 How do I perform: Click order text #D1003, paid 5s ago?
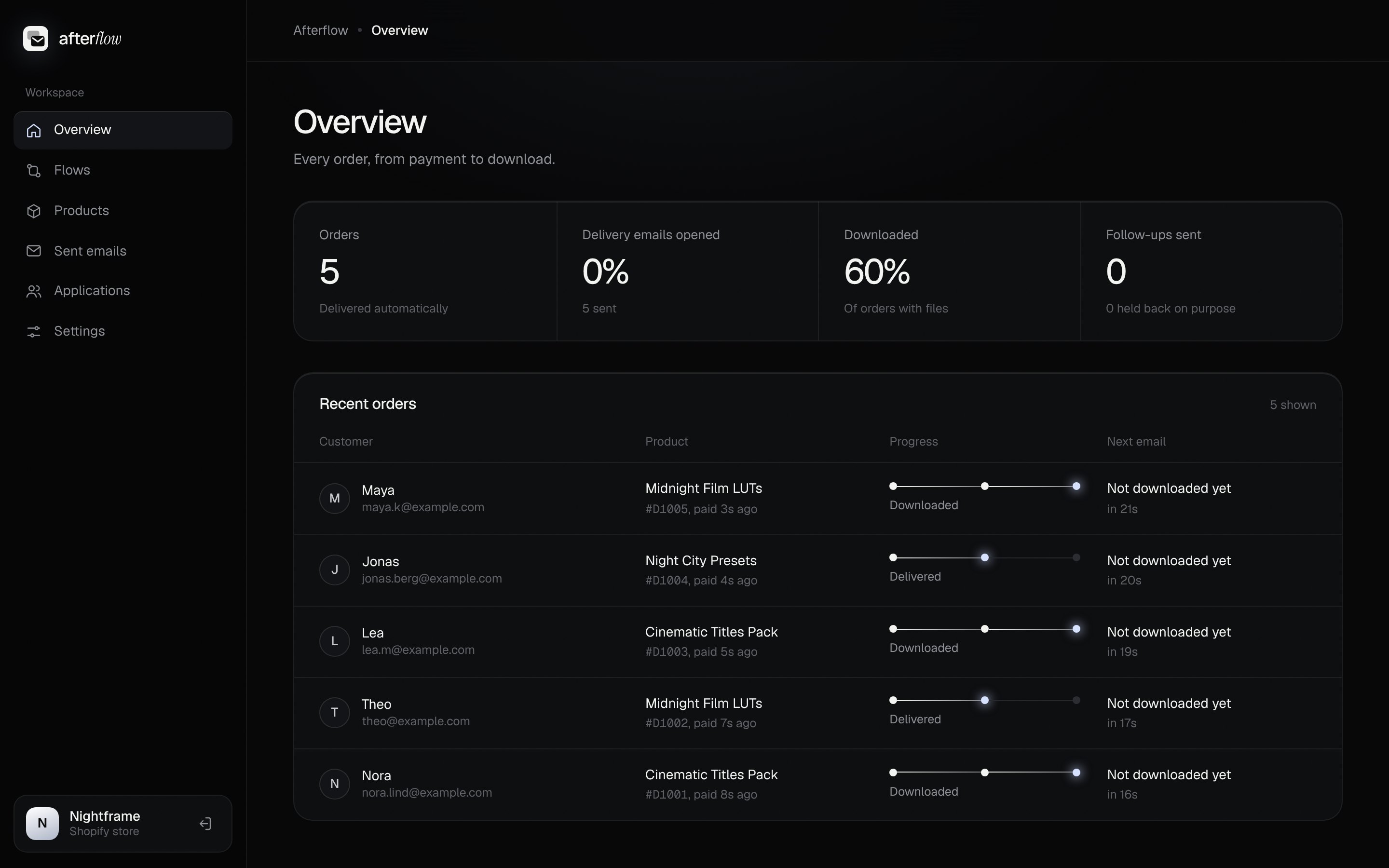click(x=701, y=652)
